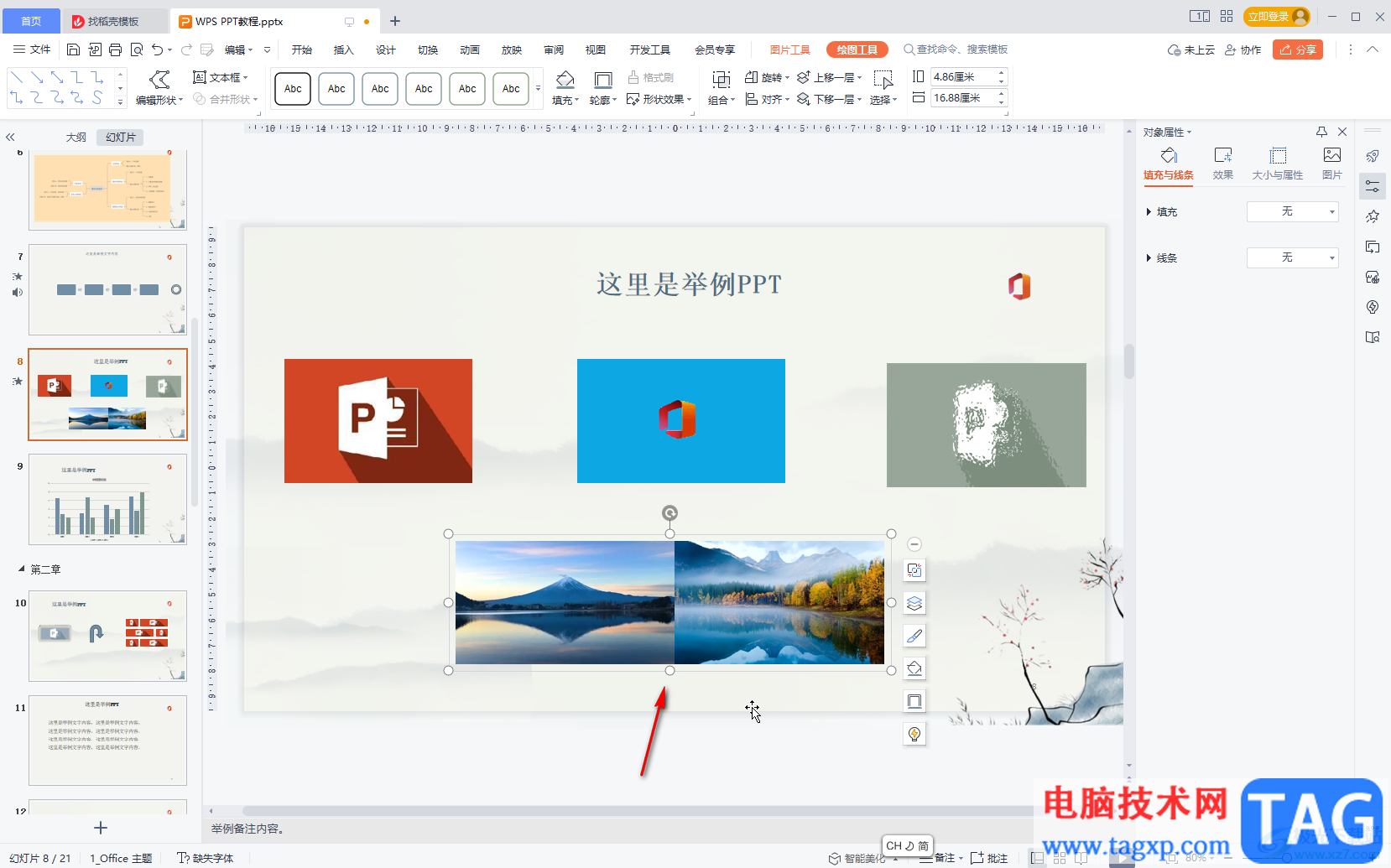Click the 填充 paint bucket icon in ribbon
This screenshot has width=1391, height=868.
565,80
